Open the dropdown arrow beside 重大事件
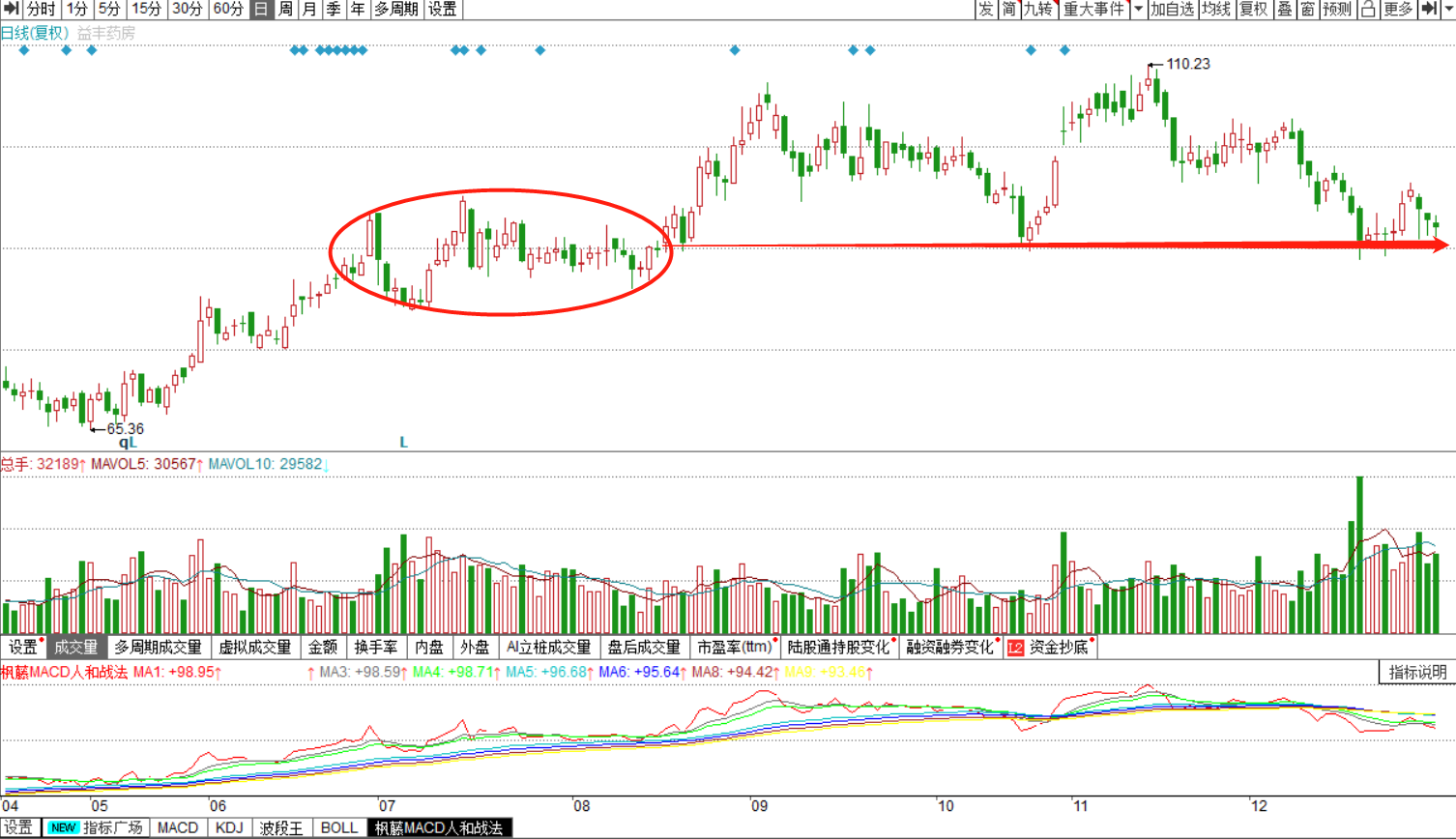 click(1138, 9)
